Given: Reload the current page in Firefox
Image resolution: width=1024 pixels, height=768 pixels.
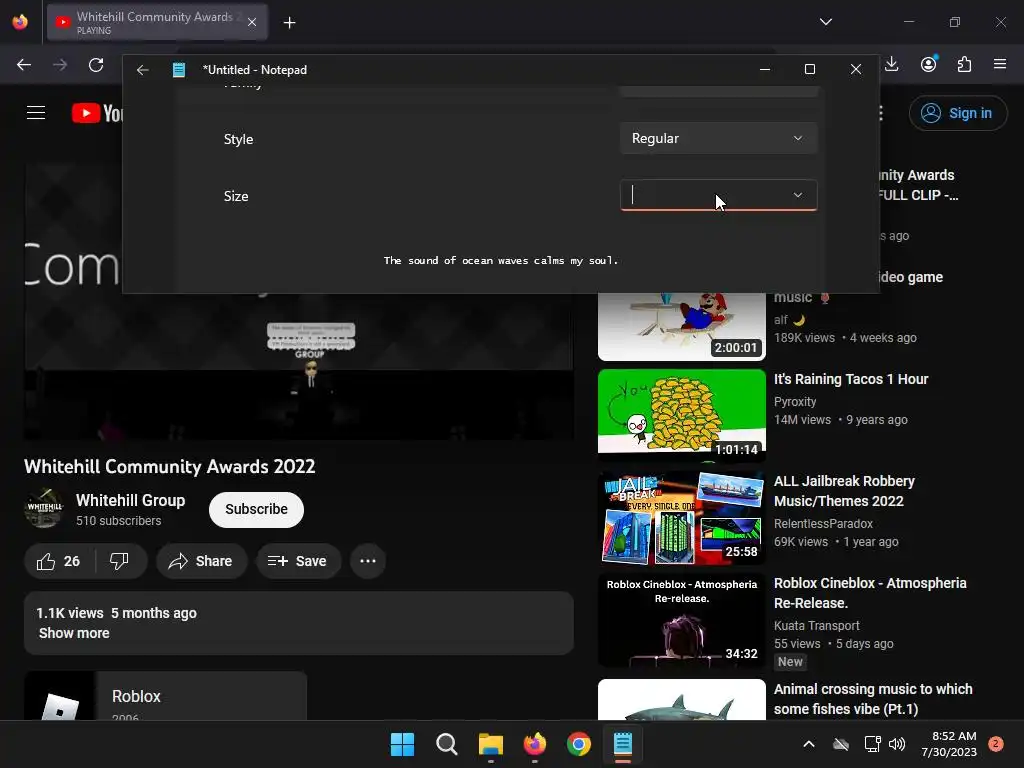Looking at the screenshot, I should [96, 65].
